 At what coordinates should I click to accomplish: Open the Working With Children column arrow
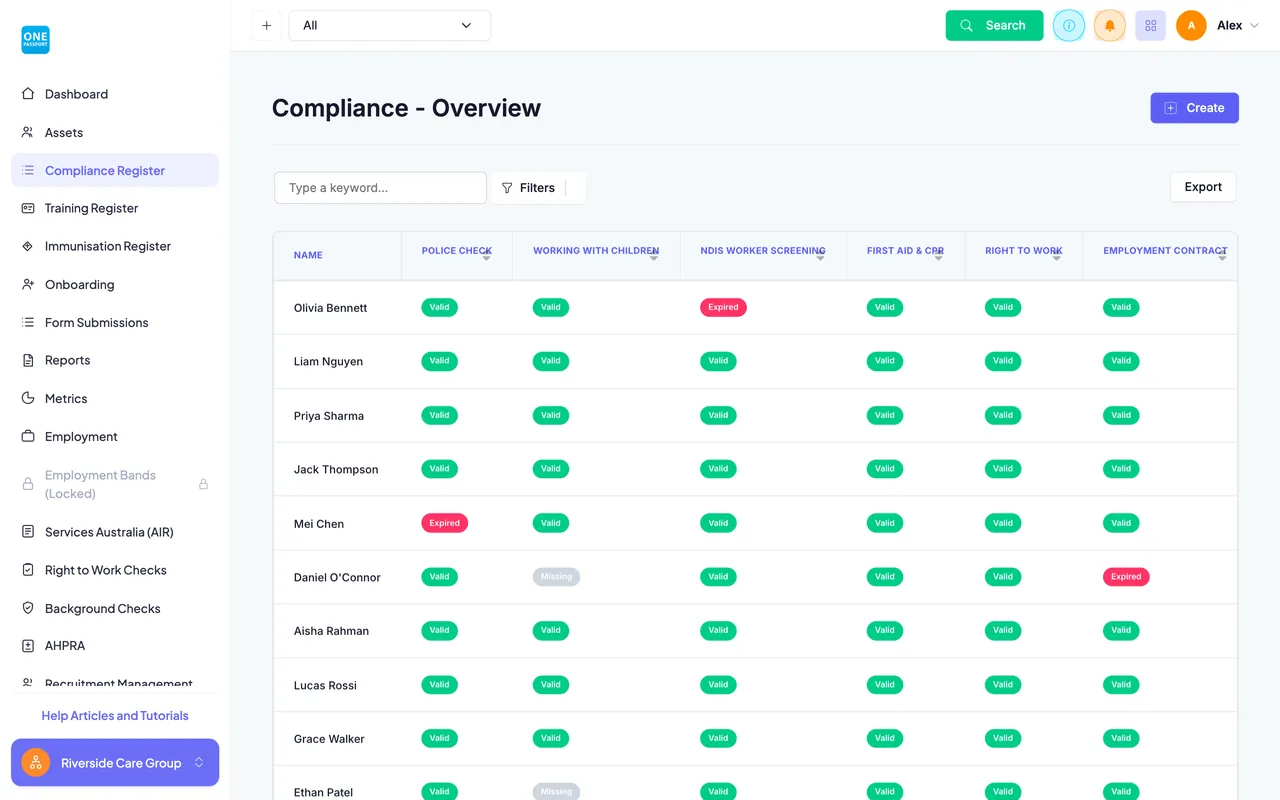coord(654,258)
